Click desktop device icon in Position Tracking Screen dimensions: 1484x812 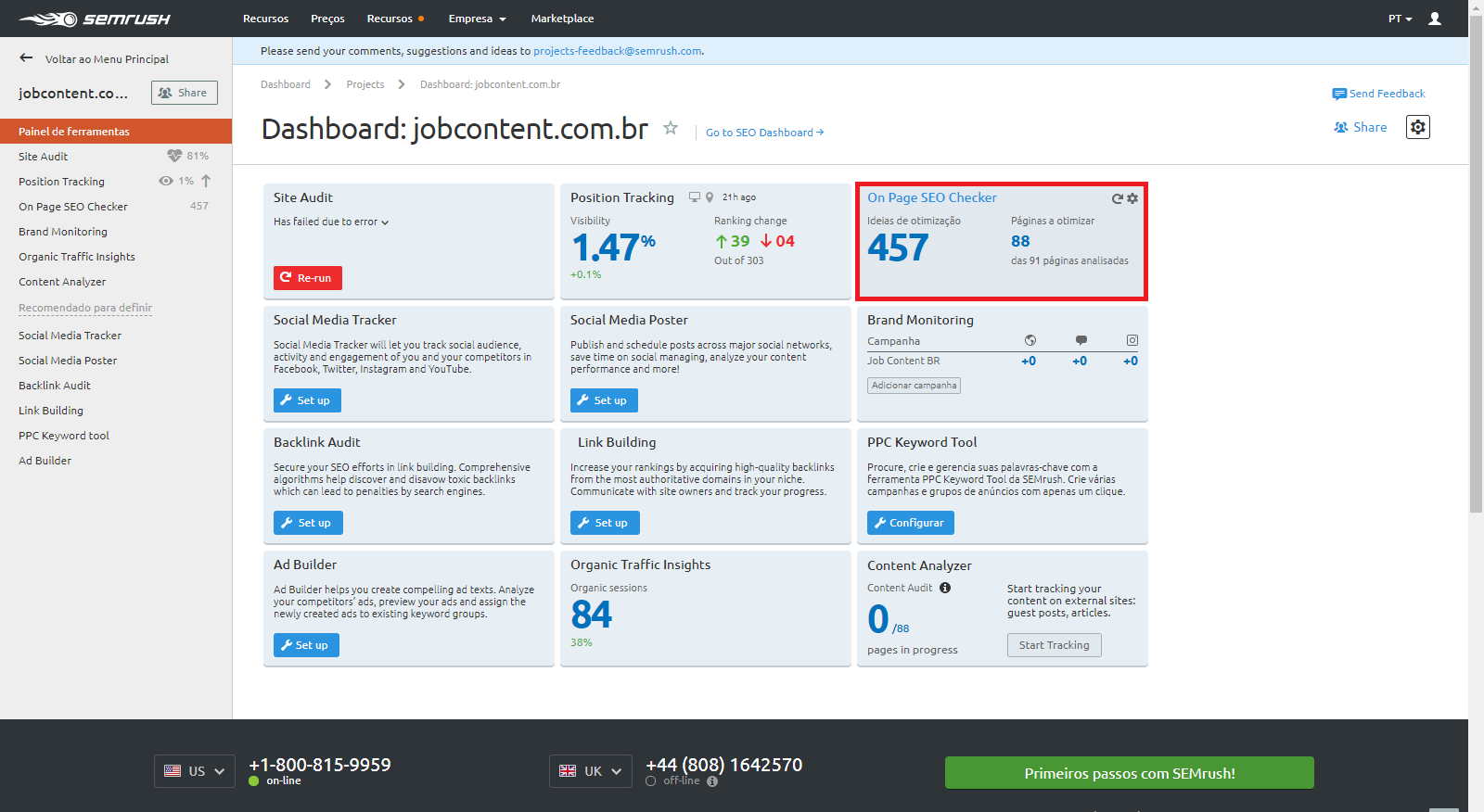[x=695, y=197]
